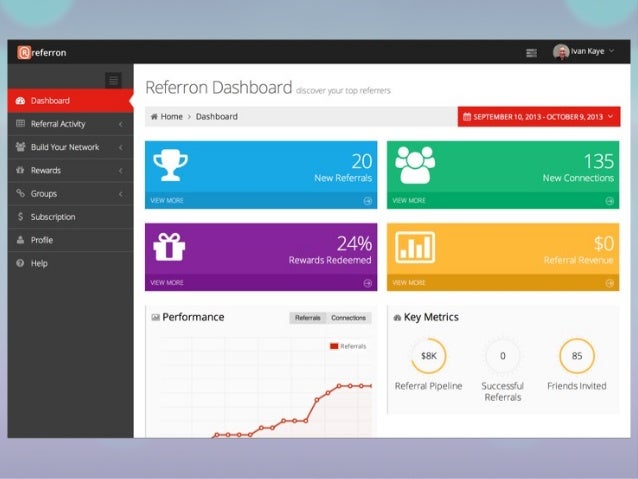This screenshot has width=638, height=479.
Task: Click the bar chart icon on Referral Revenue card
Action: click(x=415, y=247)
